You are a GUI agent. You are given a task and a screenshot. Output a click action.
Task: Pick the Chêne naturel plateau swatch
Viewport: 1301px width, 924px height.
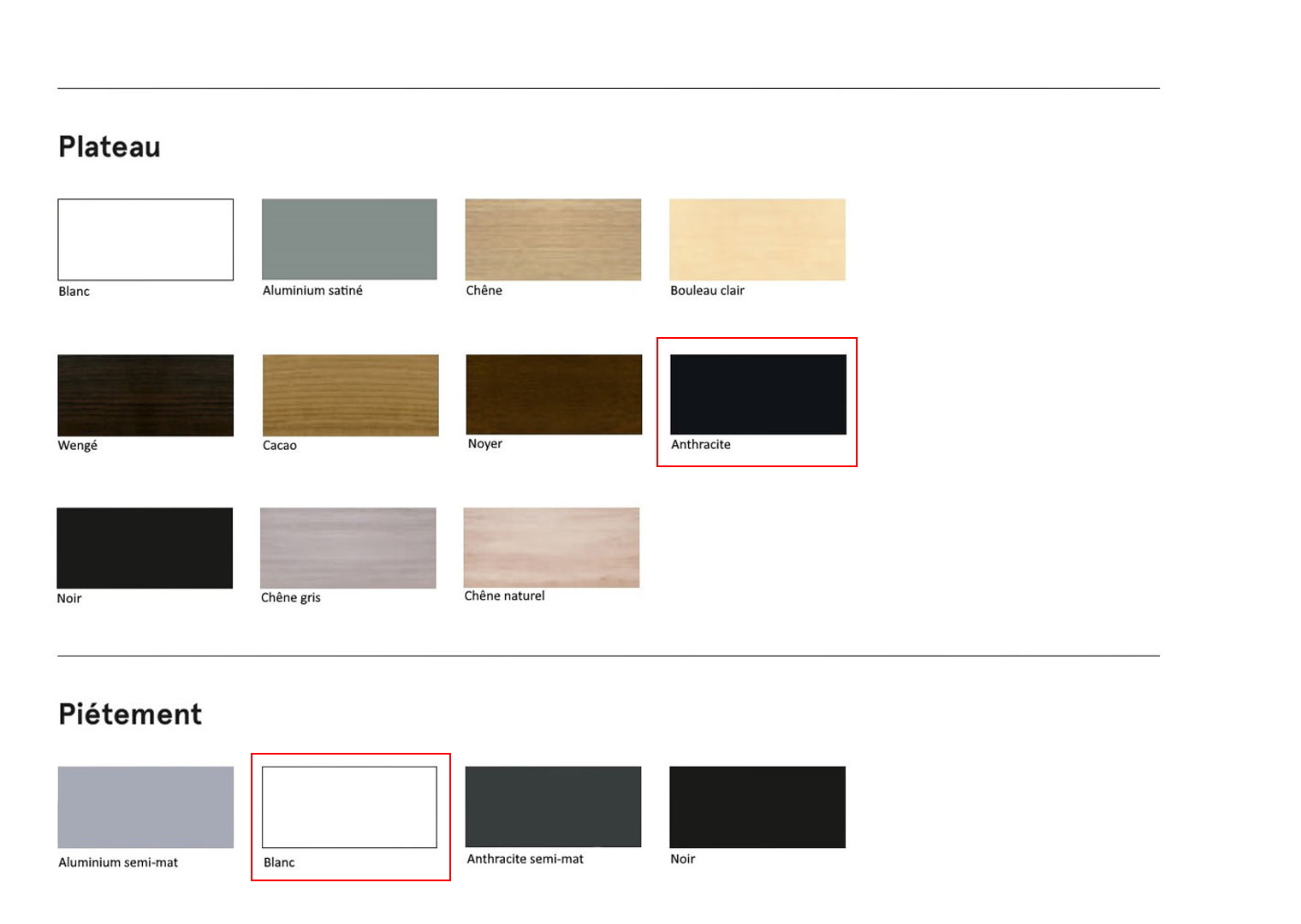(x=551, y=548)
